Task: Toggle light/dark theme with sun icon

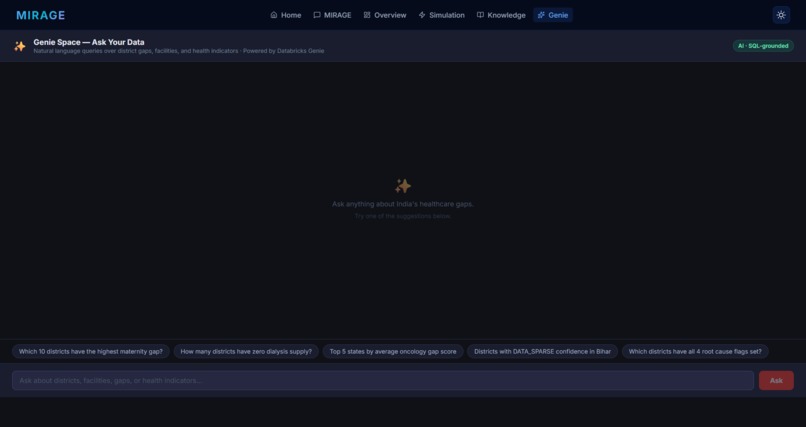Action: [x=781, y=15]
